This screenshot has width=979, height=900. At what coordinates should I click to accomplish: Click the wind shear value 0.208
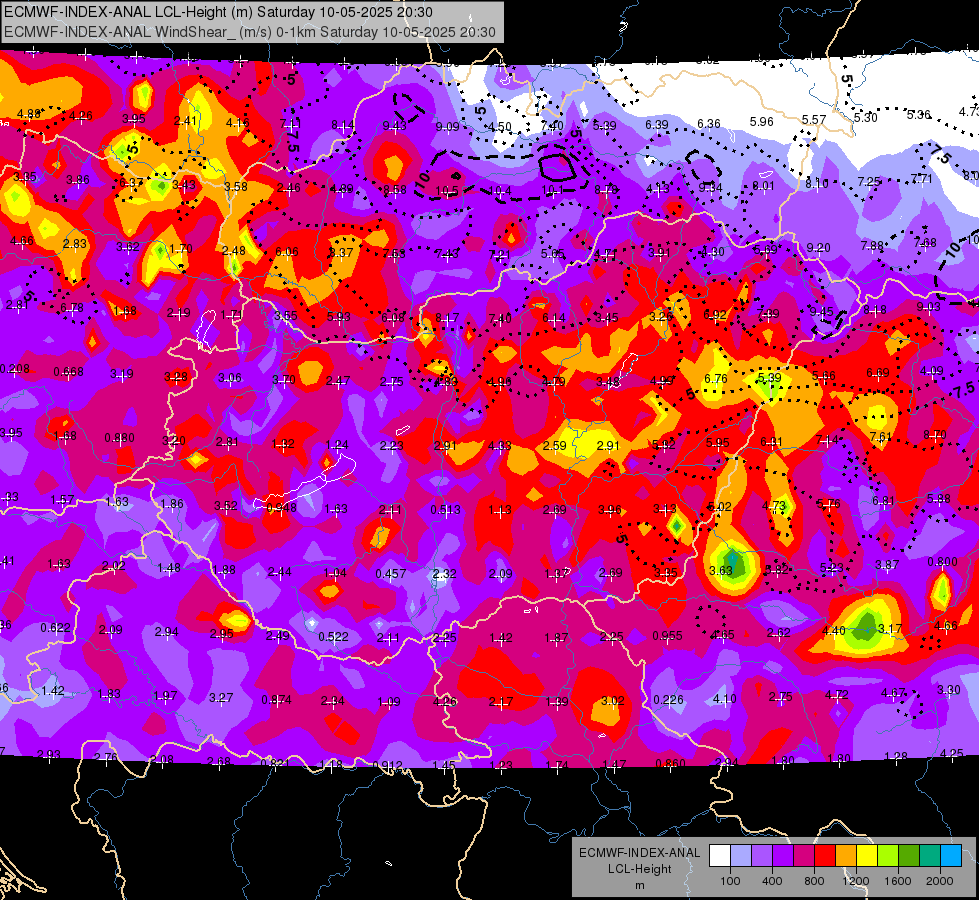14,369
